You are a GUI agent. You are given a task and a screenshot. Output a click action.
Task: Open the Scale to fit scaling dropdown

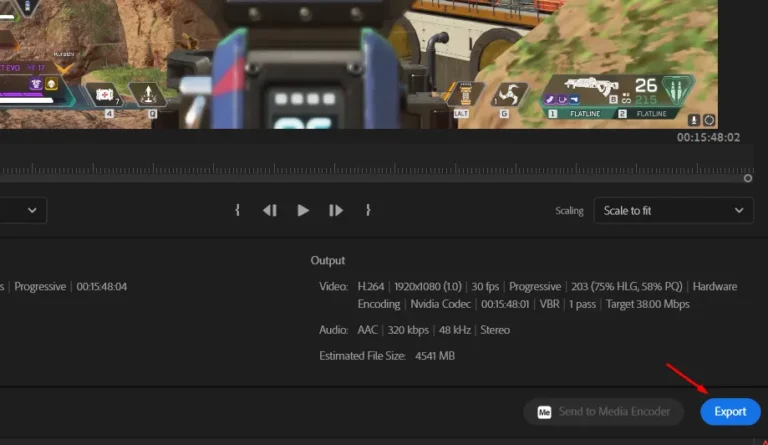click(x=673, y=211)
